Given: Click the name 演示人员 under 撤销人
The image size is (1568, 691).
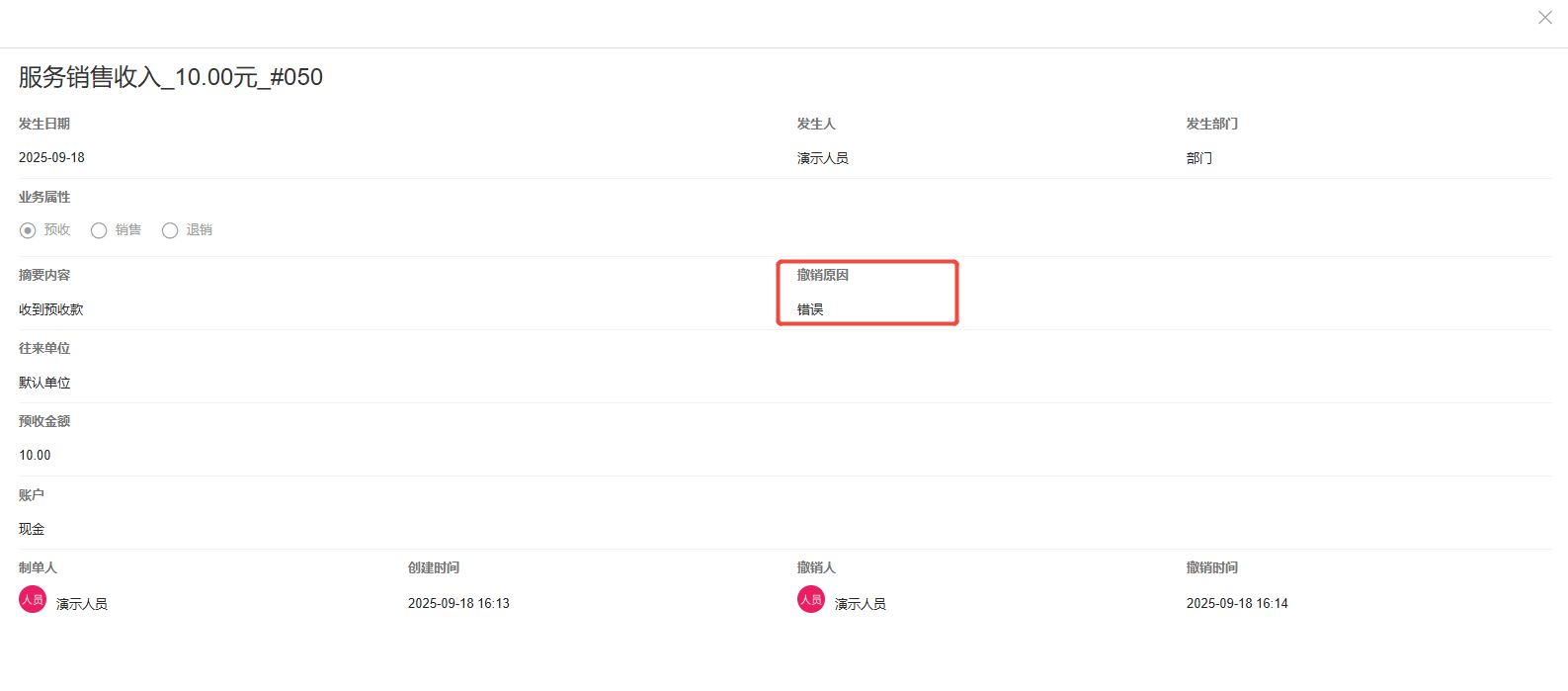Looking at the screenshot, I should coord(860,604).
